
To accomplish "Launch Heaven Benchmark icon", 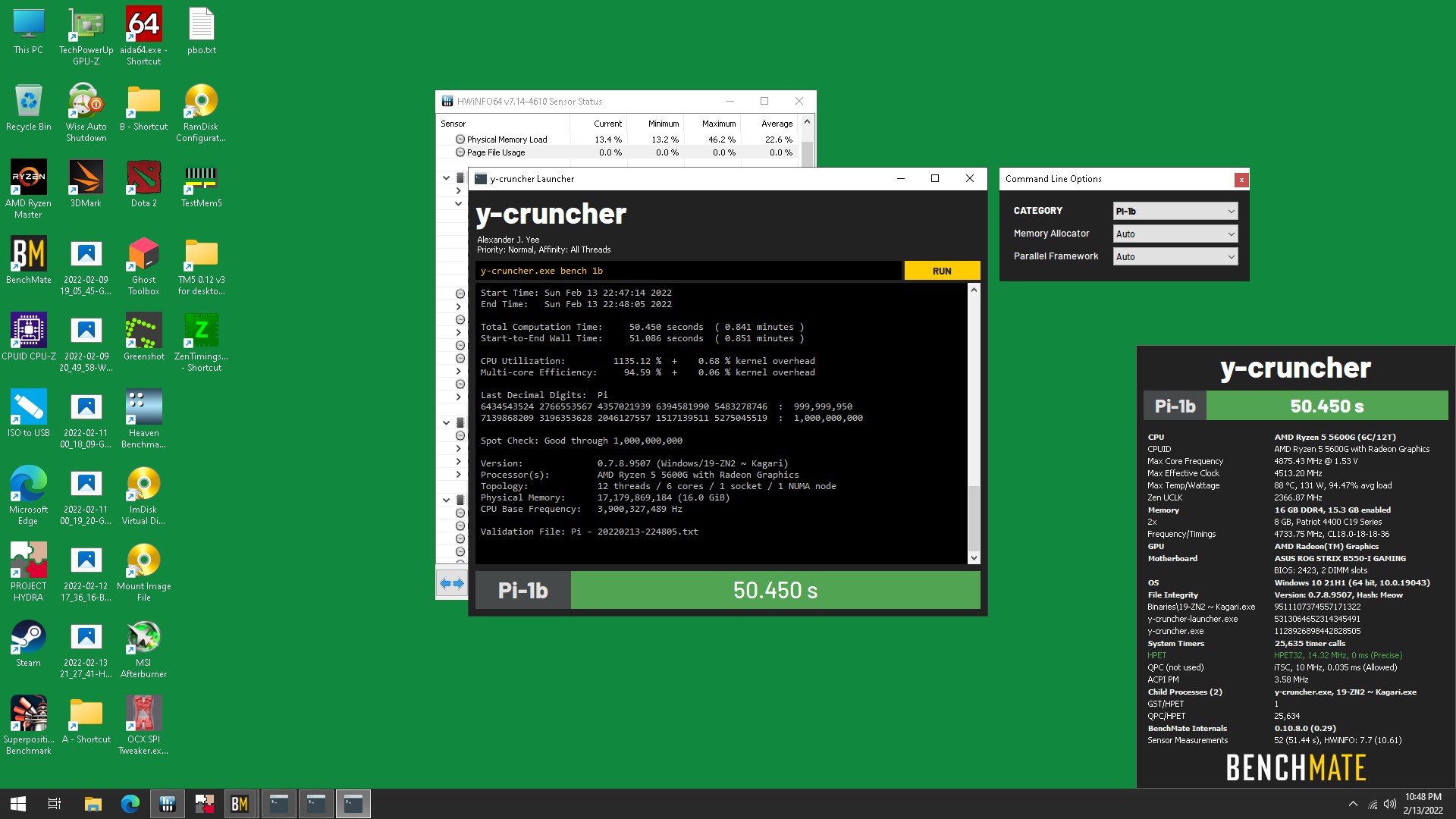I will [x=143, y=419].
